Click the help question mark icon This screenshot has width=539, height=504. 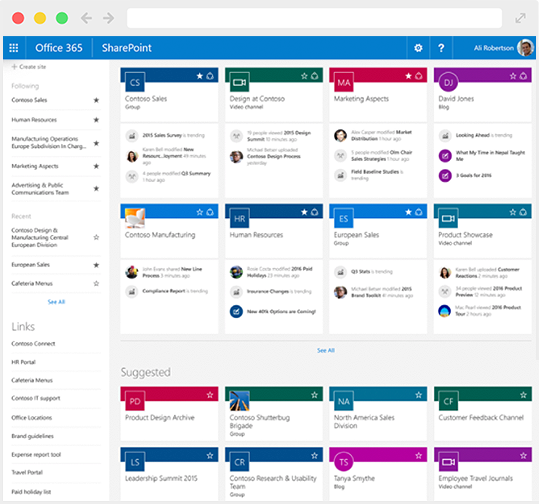pos(441,48)
